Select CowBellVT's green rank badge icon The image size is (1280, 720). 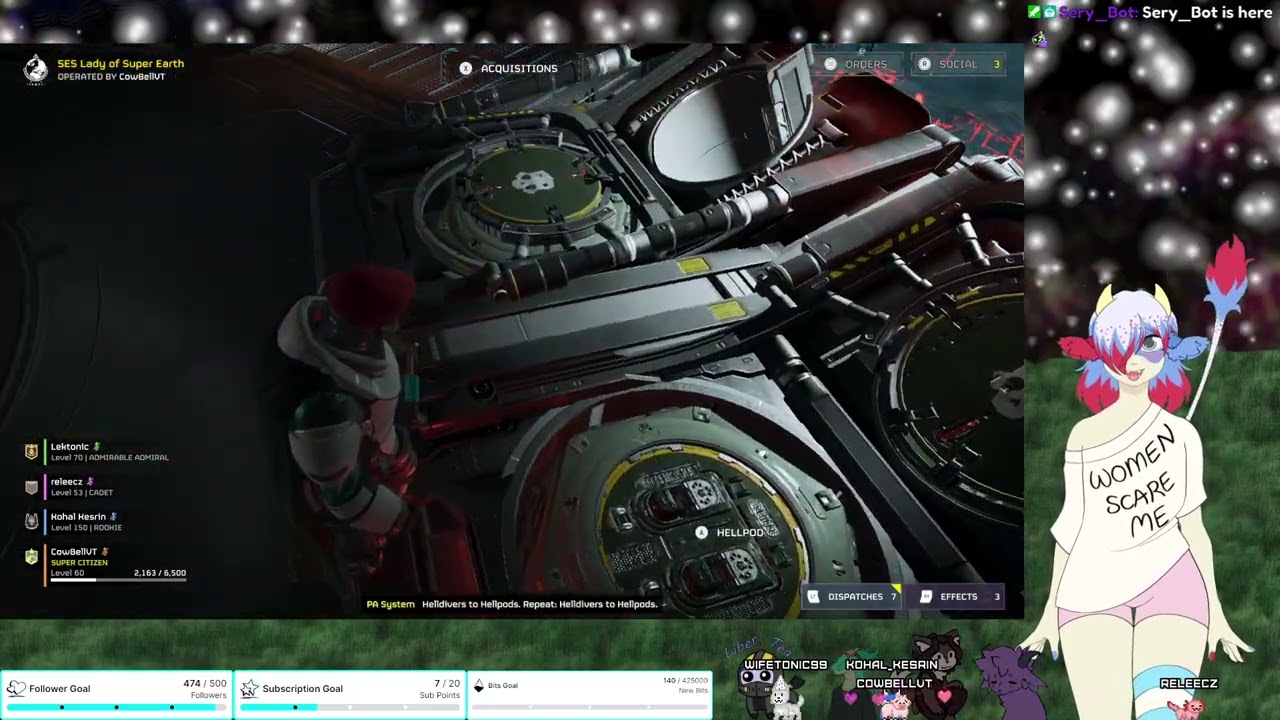pyautogui.click(x=32, y=557)
